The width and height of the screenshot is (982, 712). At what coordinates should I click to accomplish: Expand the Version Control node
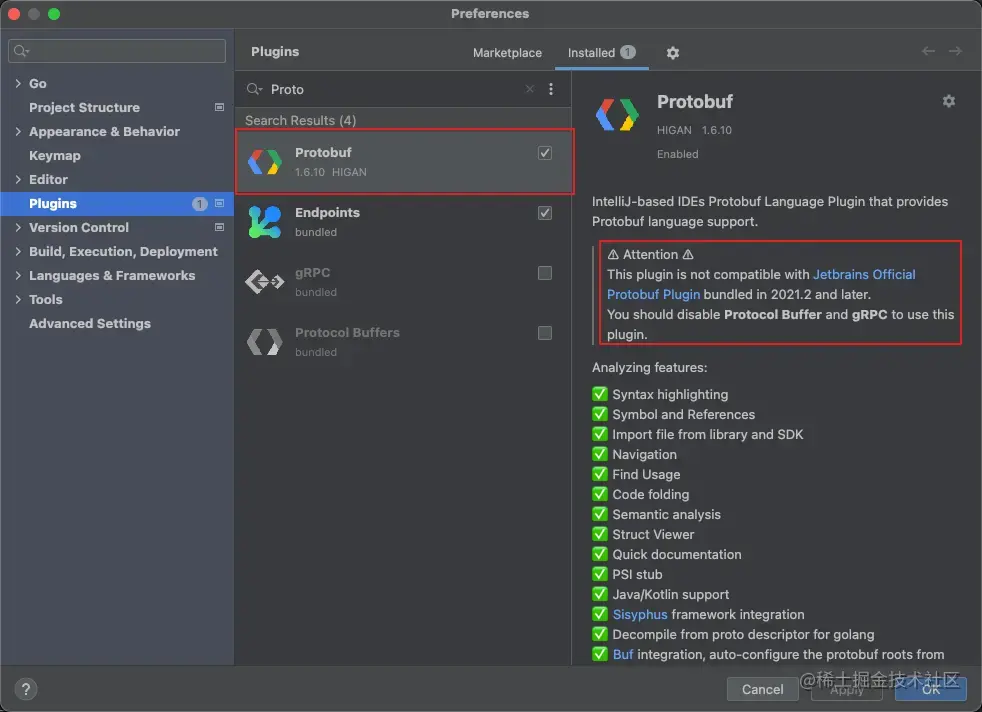tap(18, 227)
